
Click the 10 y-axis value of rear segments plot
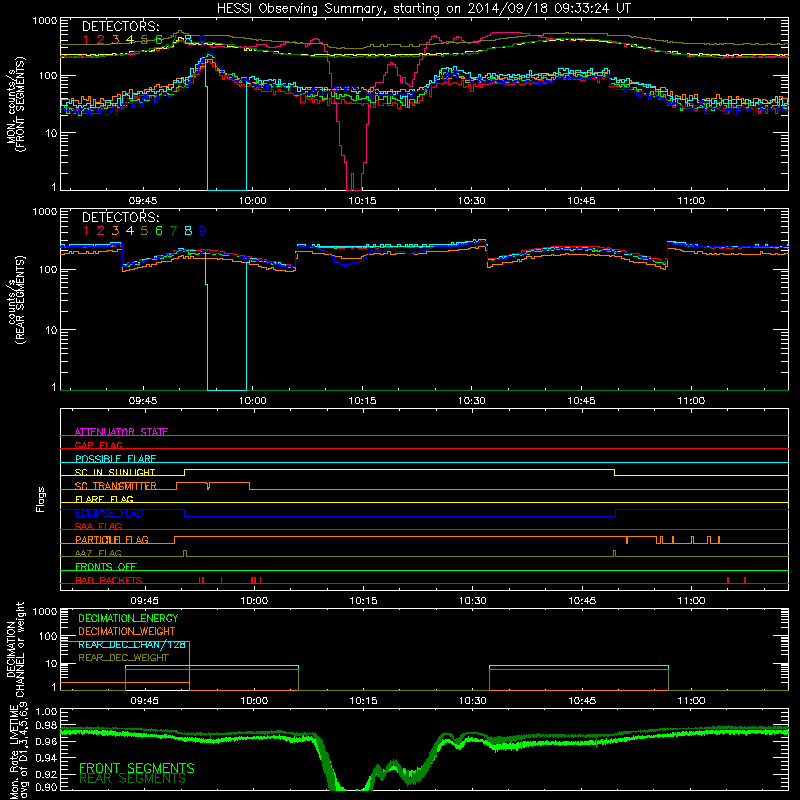coord(51,330)
